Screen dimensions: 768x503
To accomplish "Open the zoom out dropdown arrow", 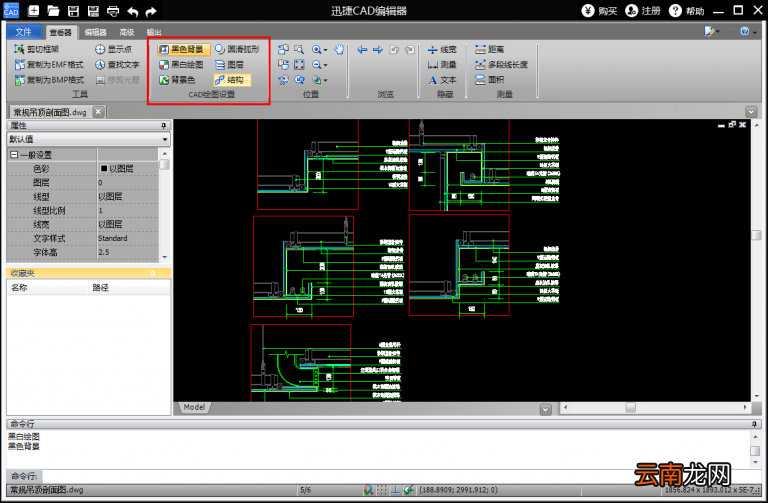I will [325, 65].
